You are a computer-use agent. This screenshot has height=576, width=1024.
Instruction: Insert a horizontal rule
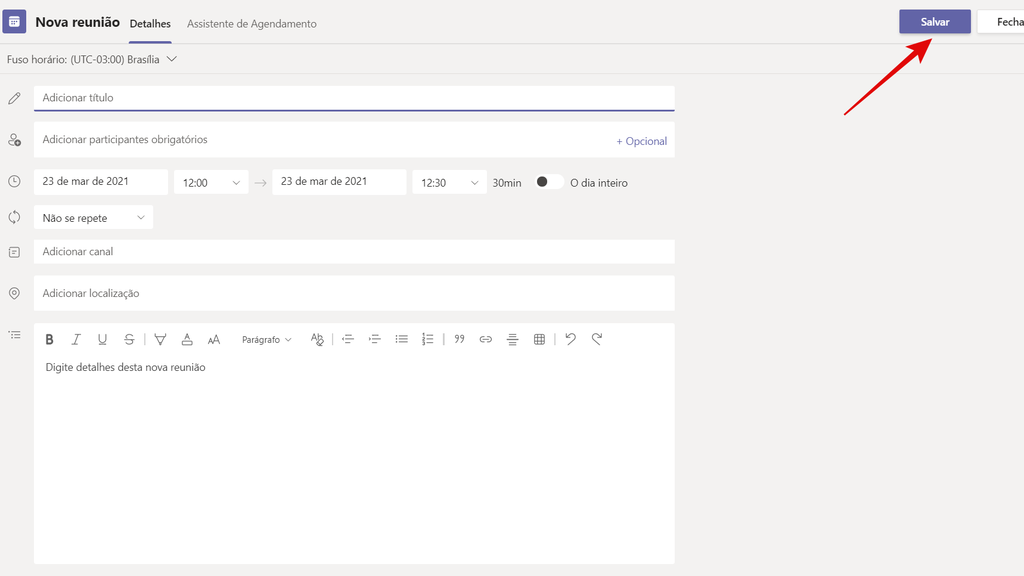tap(512, 339)
